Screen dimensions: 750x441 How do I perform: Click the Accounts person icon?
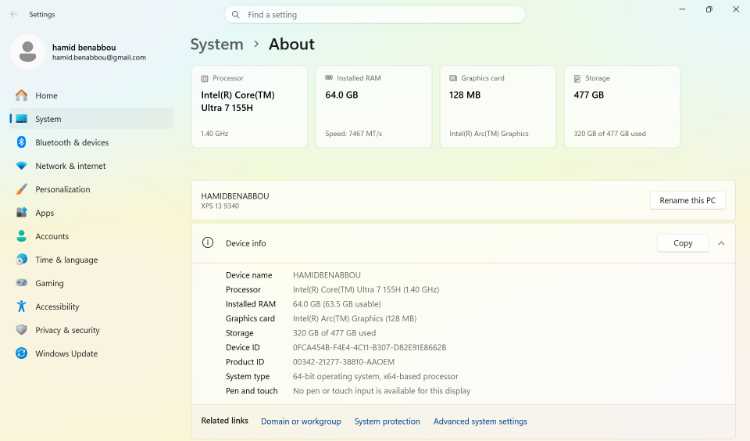pyautogui.click(x=22, y=236)
